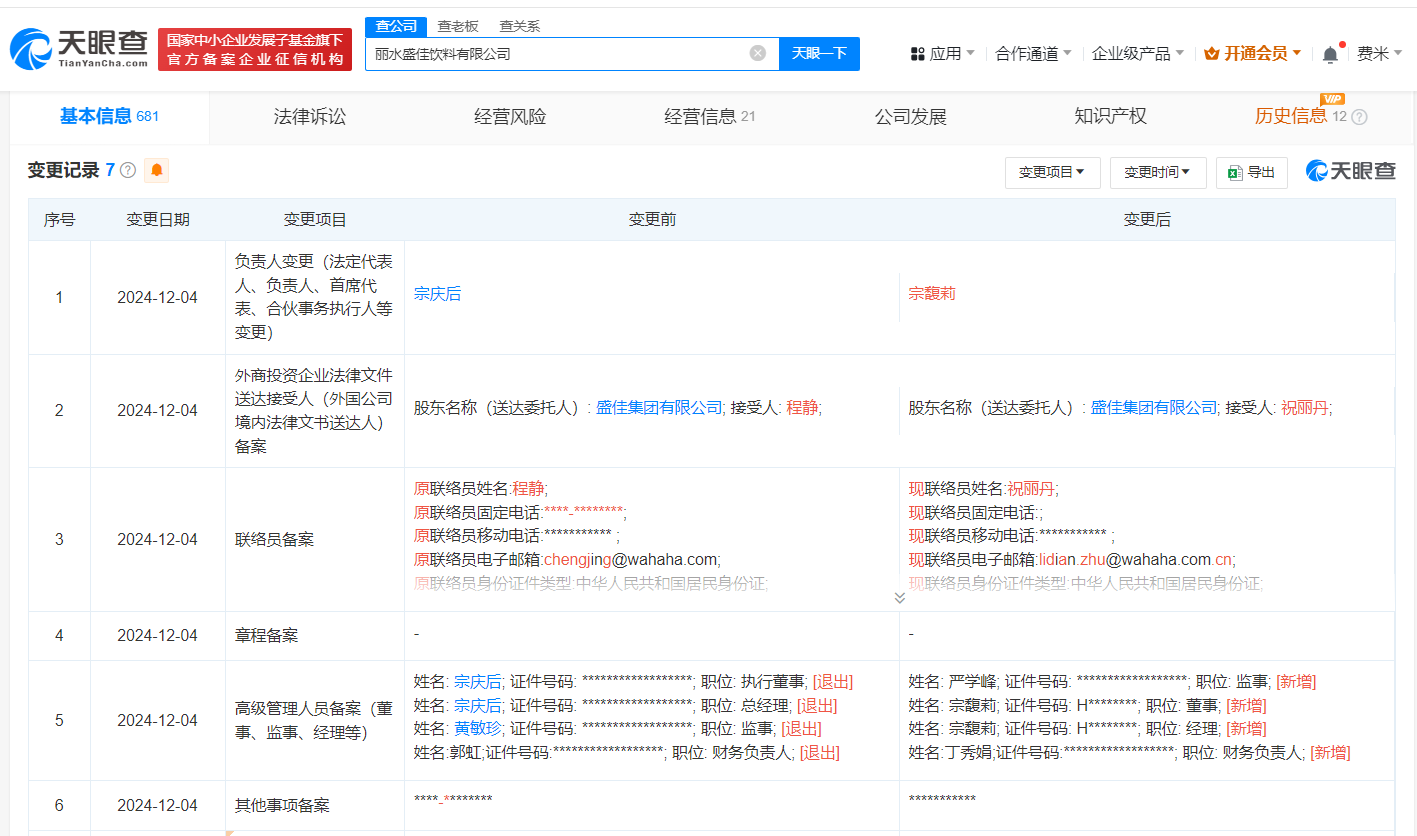Click the notification bell in the header

coord(1330,54)
